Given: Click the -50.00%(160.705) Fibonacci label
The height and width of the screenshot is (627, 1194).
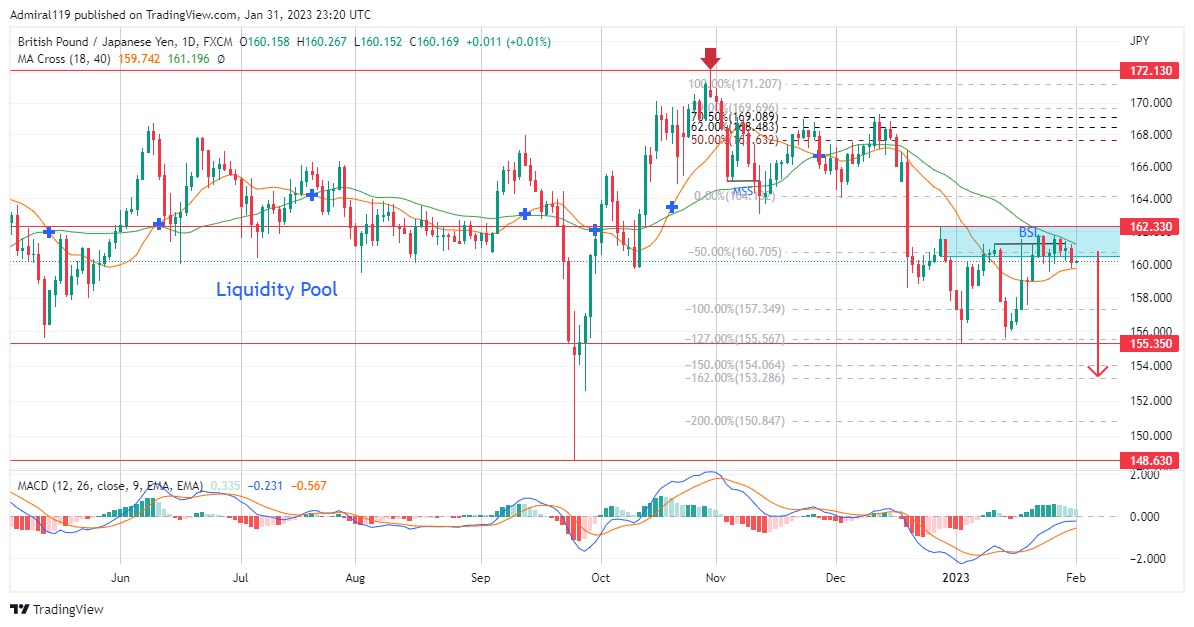Looking at the screenshot, I should (735, 252).
